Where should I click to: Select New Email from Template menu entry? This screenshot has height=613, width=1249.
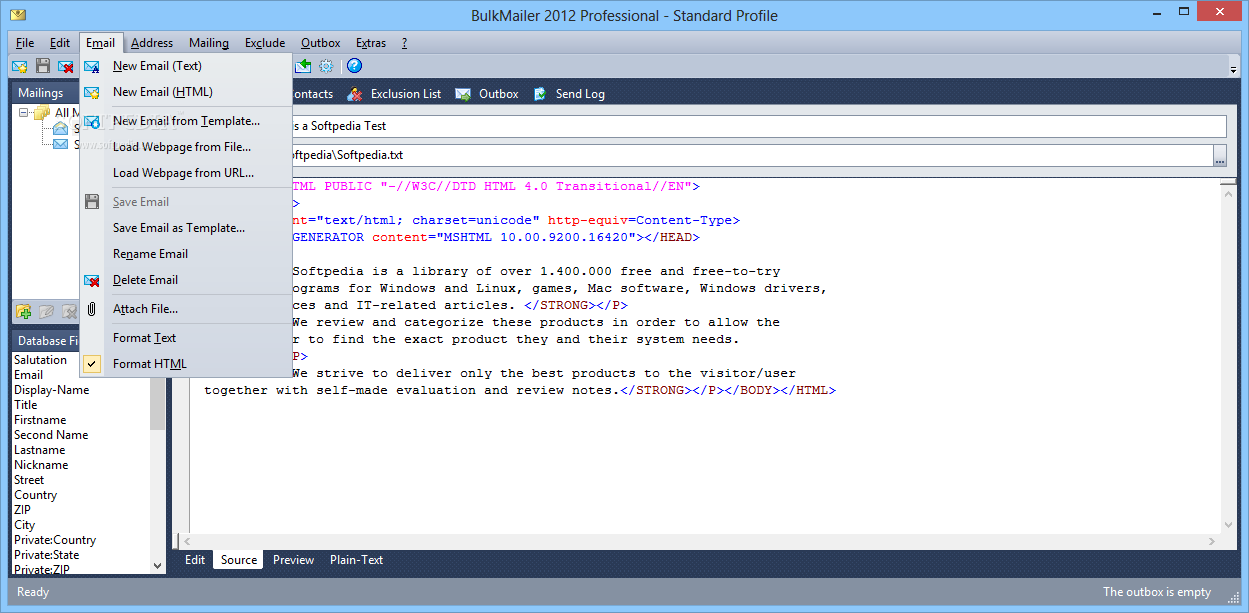coord(186,121)
